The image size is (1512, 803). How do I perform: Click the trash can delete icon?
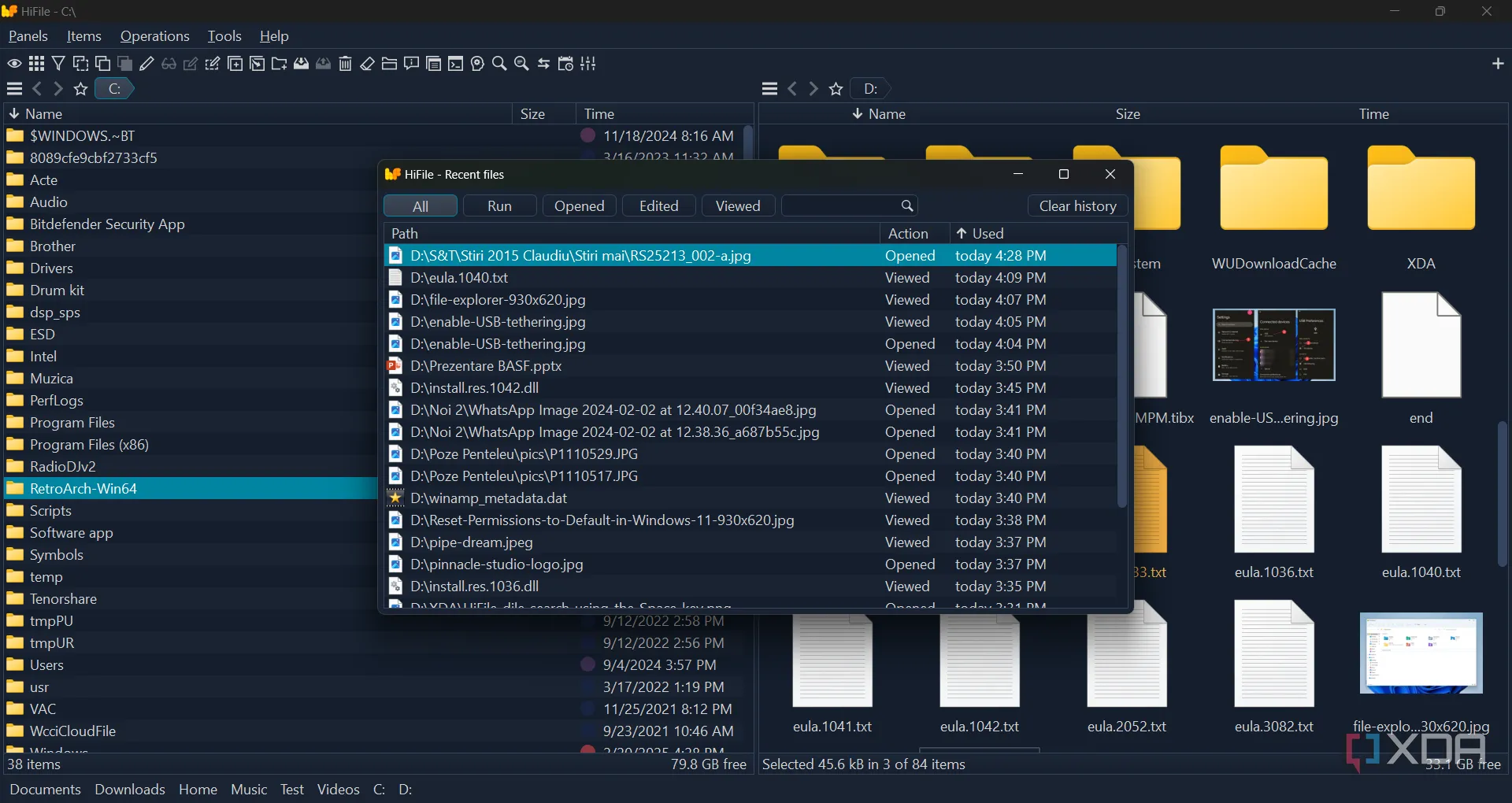coord(345,64)
